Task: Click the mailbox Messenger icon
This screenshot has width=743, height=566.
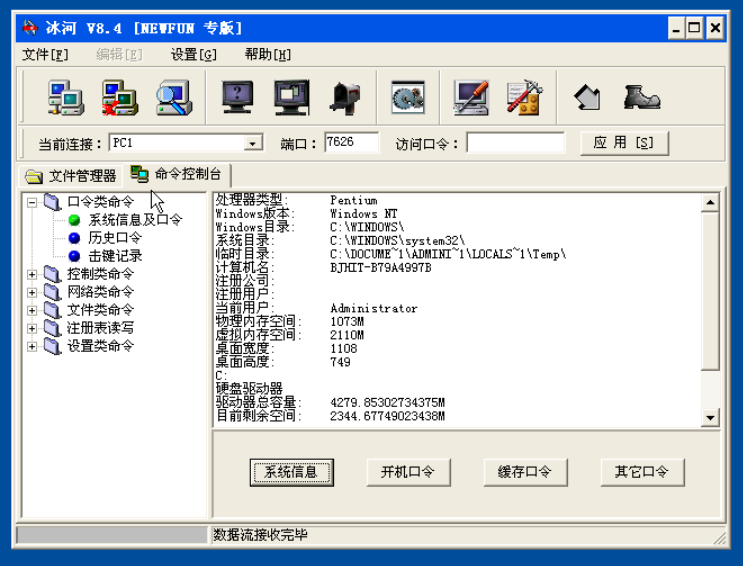Action: pos(345,98)
